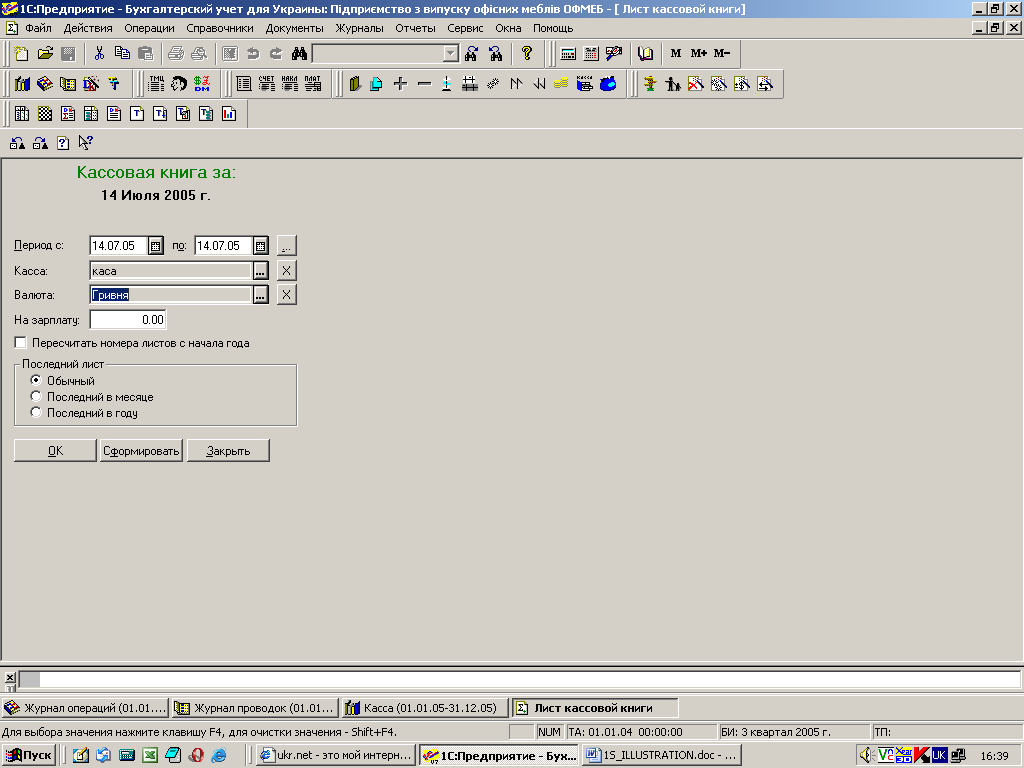The width and height of the screenshot is (1024, 768).
Task: Open the Сервис menu
Action: pos(465,28)
